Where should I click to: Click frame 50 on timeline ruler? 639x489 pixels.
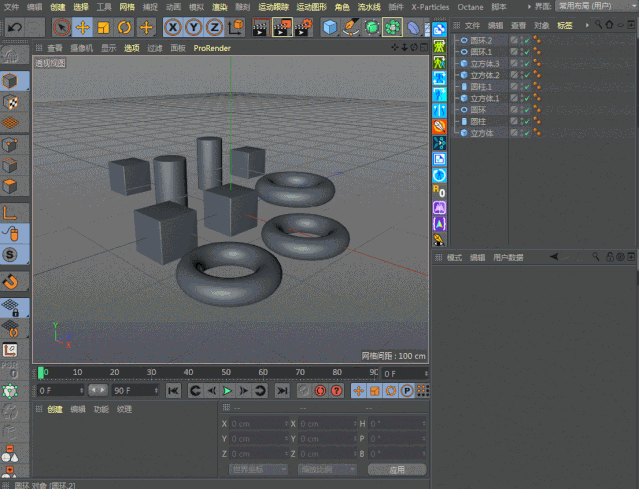[x=226, y=372]
